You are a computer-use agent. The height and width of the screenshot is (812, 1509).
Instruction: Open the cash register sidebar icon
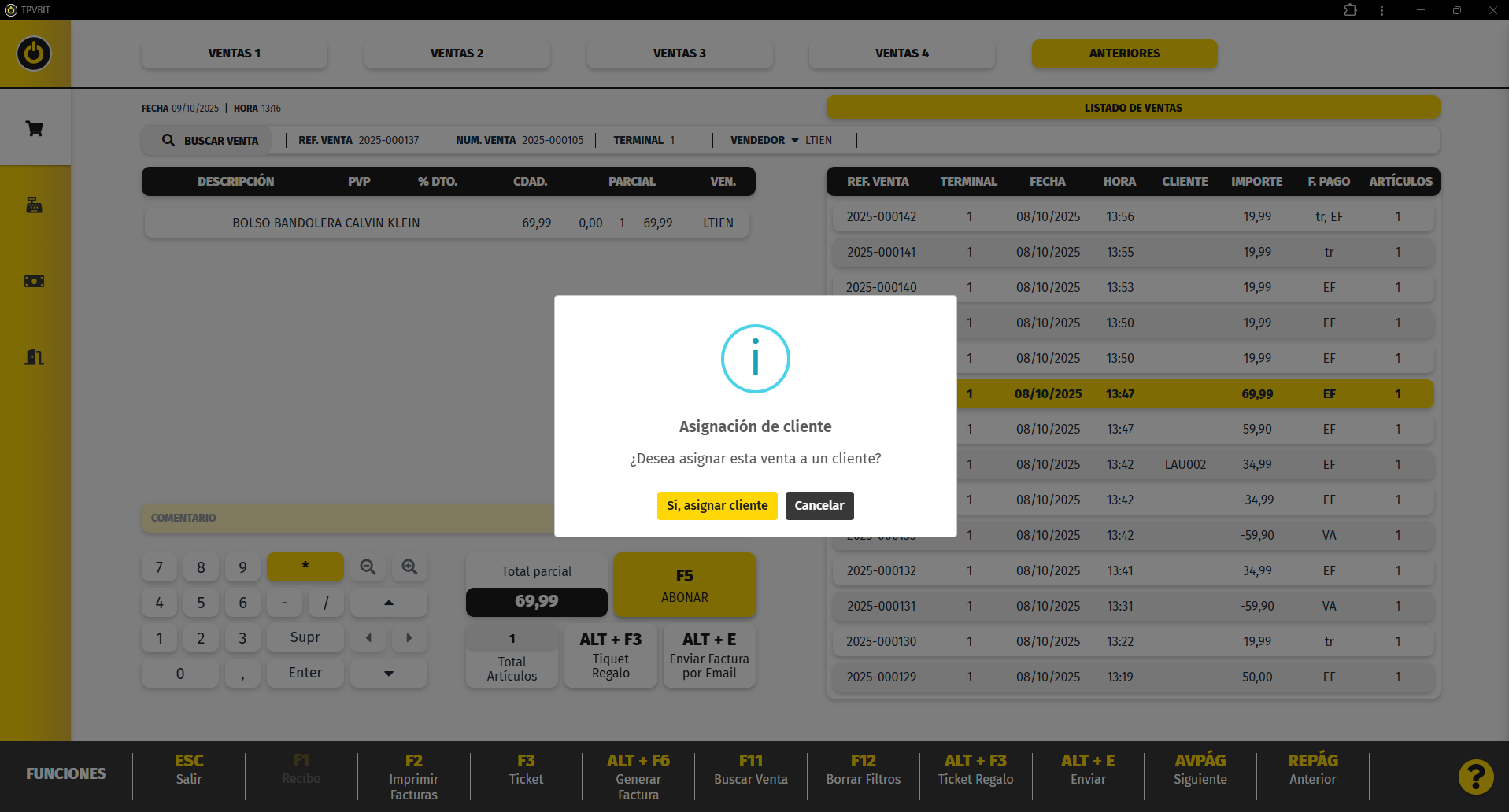coord(35,205)
